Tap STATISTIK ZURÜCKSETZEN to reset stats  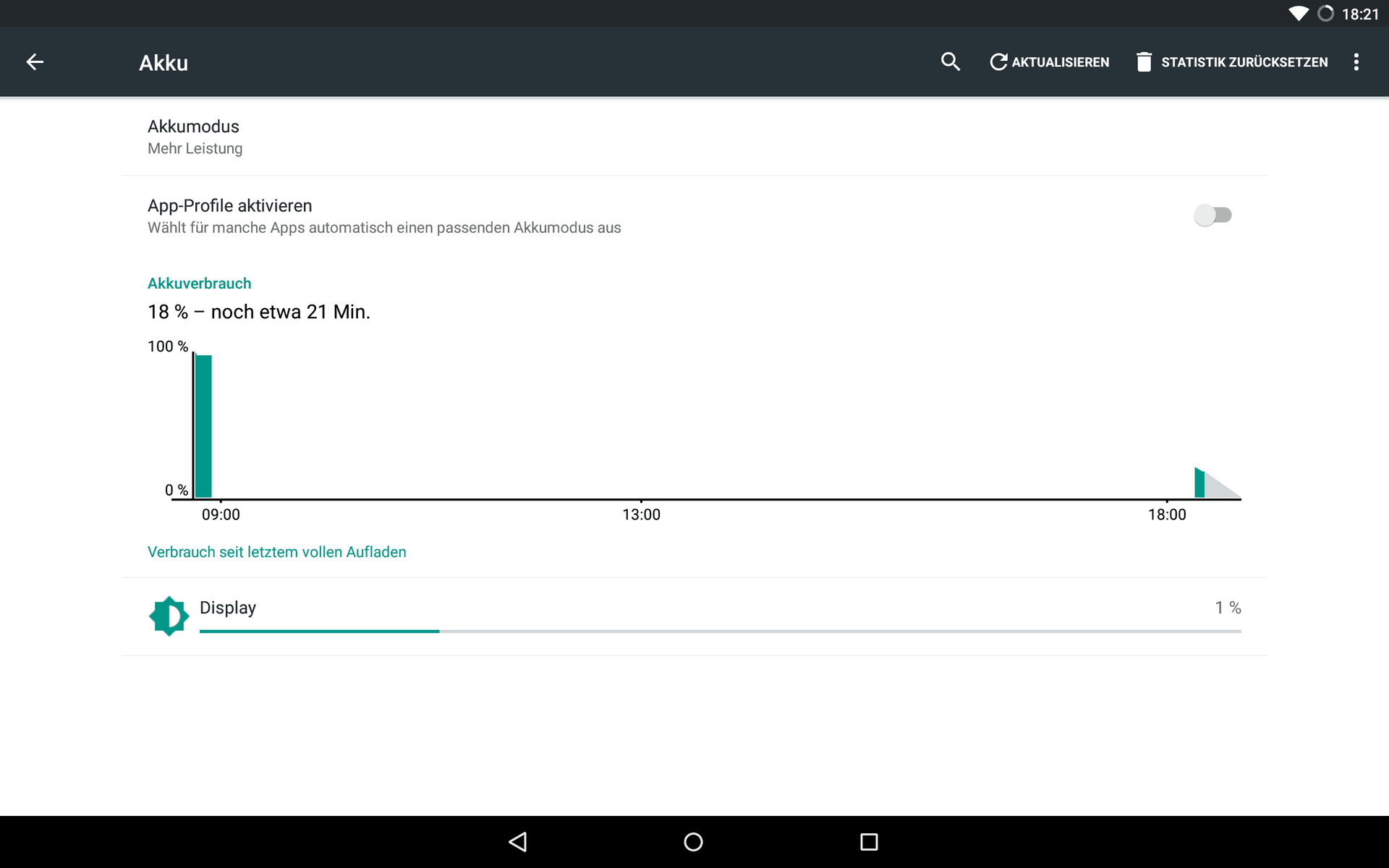pos(1232,62)
